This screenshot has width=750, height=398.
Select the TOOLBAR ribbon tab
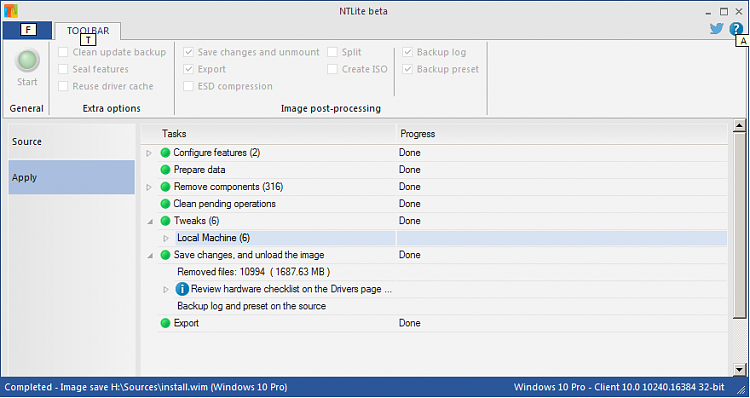pos(88,31)
